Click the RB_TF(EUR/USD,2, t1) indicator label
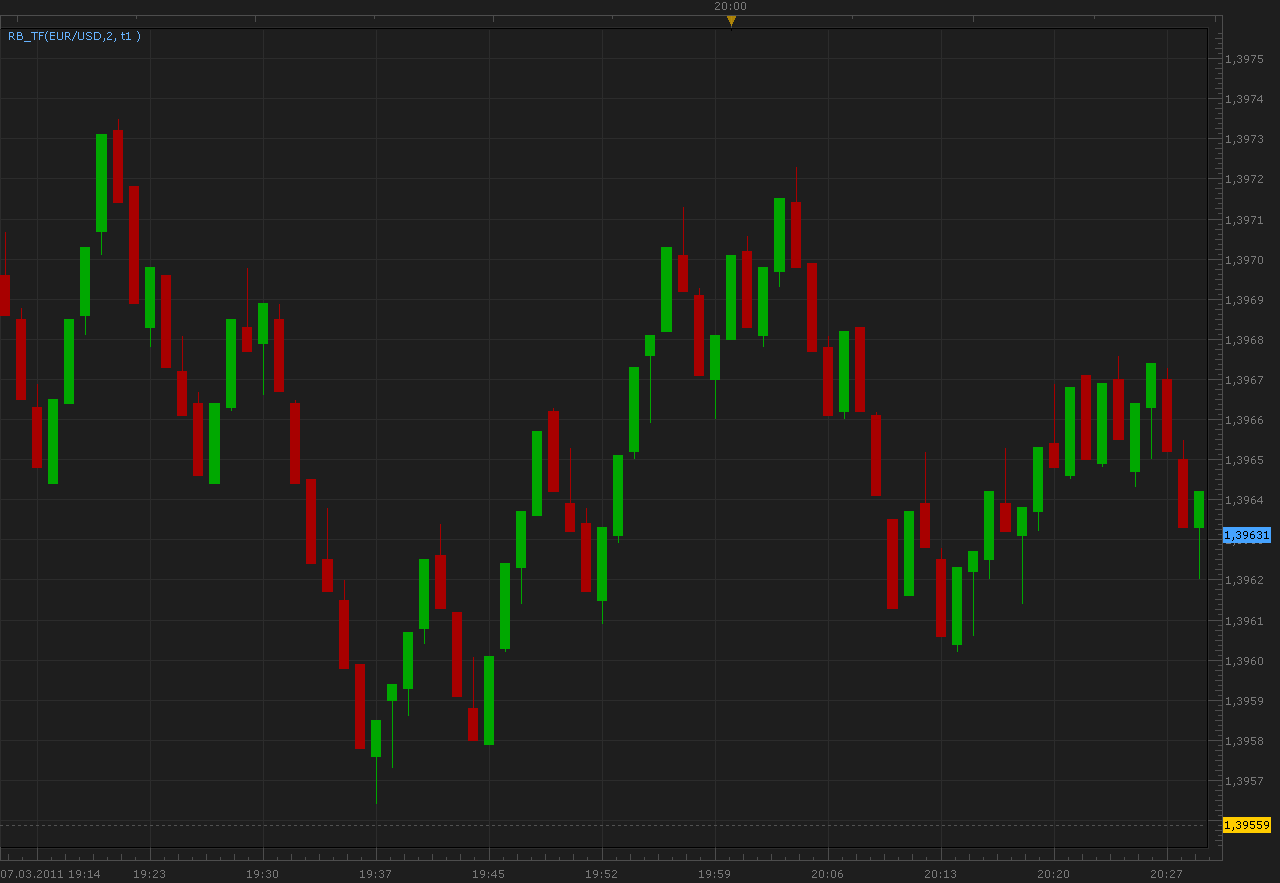The image size is (1280, 883). (x=74, y=36)
